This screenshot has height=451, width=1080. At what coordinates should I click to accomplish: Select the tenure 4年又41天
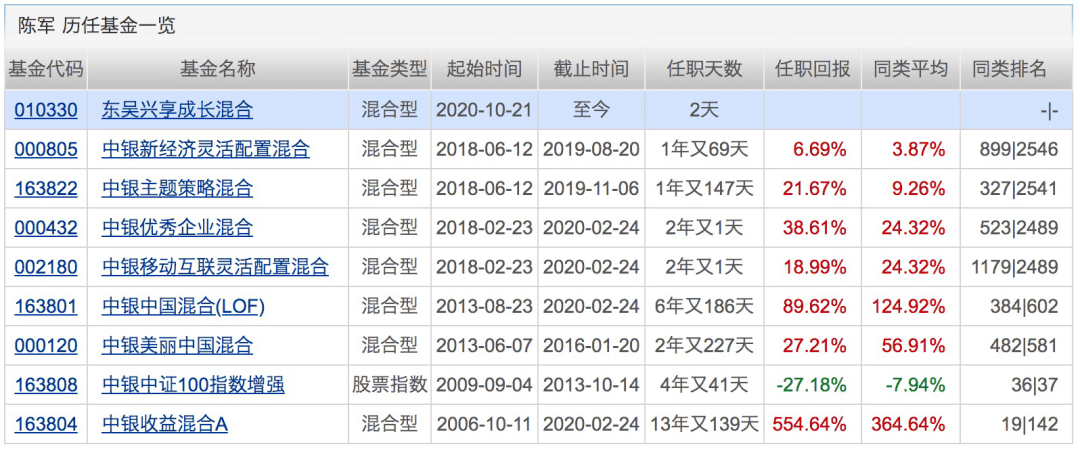pyautogui.click(x=704, y=385)
